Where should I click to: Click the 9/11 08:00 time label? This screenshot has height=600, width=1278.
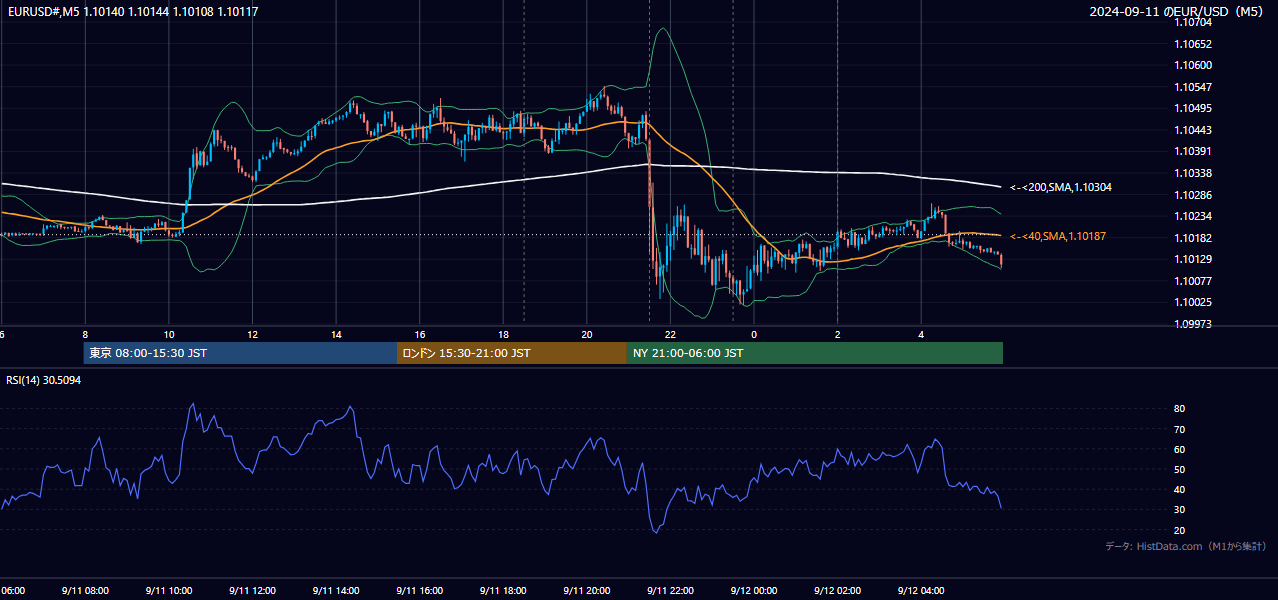(x=84, y=591)
